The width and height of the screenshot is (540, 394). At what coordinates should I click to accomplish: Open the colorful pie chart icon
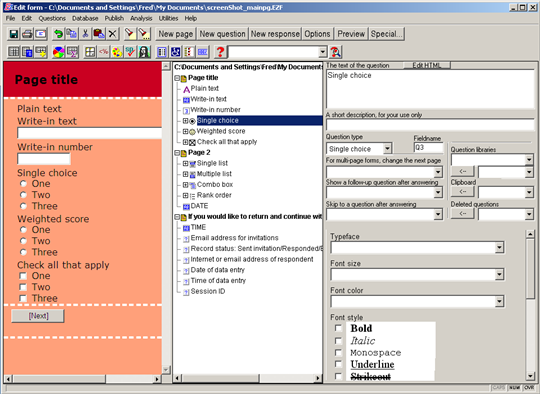pos(59,52)
